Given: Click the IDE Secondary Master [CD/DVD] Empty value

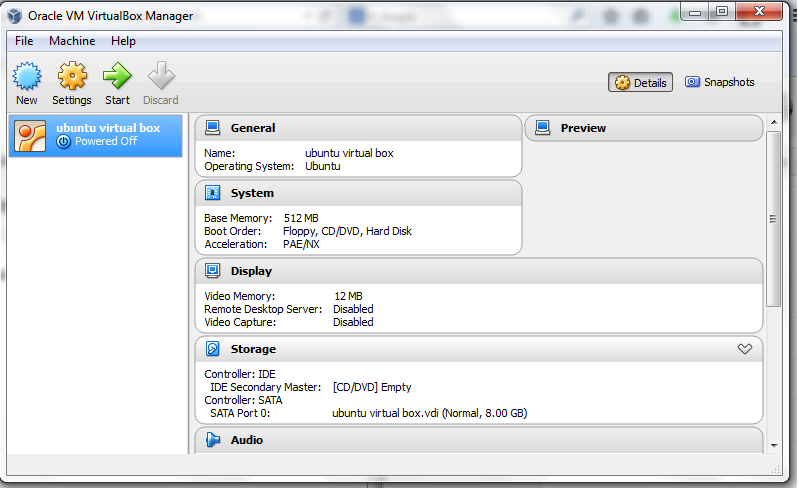Looking at the screenshot, I should pos(372,387).
